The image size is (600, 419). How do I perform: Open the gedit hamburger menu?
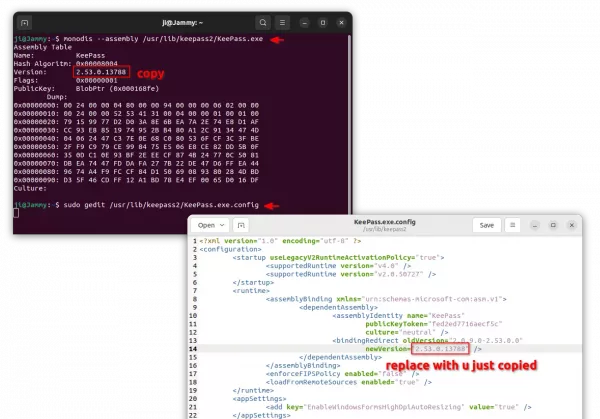pos(513,225)
